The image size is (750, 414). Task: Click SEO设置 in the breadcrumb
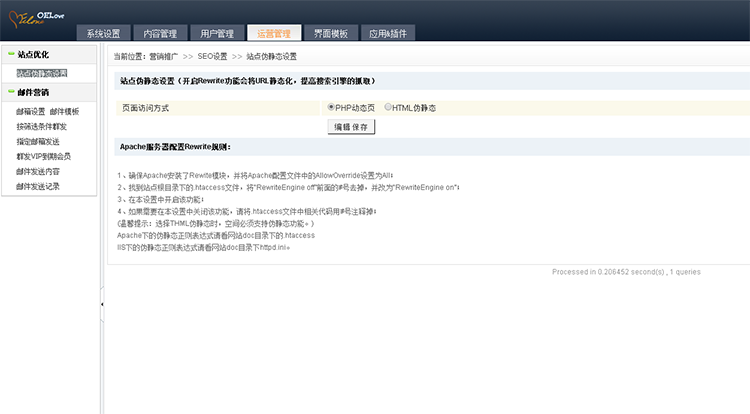point(212,56)
